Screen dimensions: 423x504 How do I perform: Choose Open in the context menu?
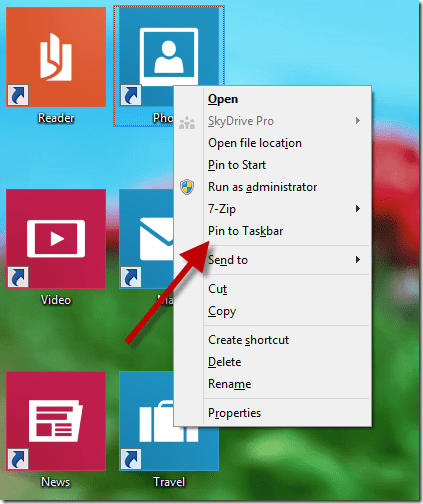[x=272, y=99]
